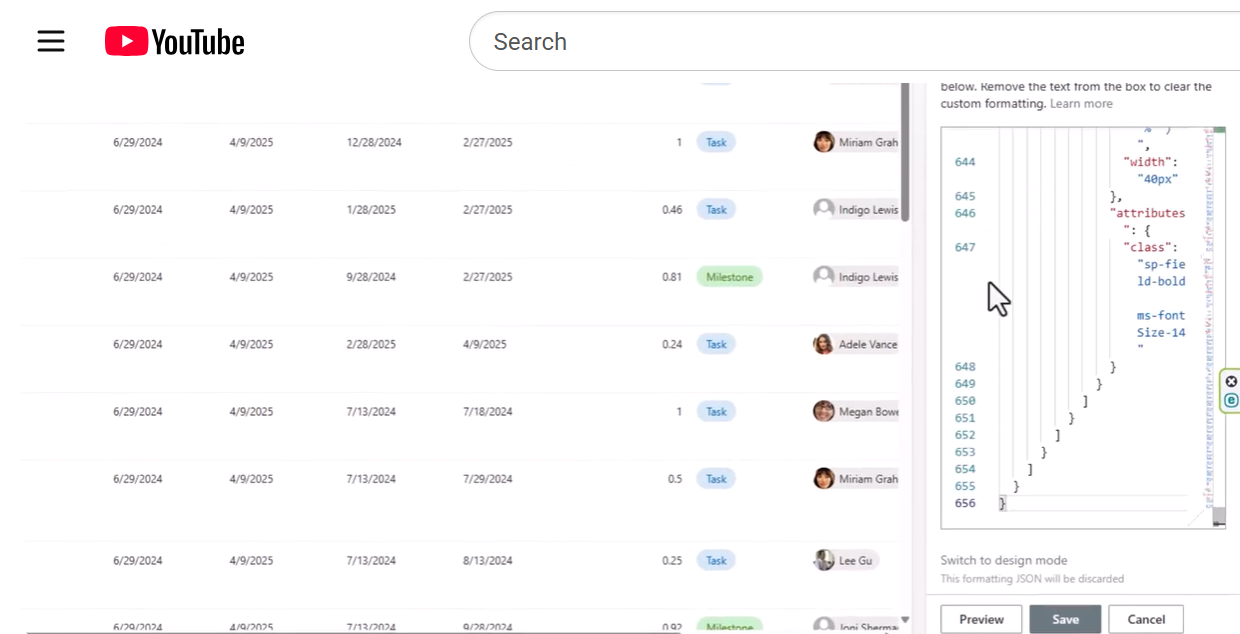
Task: Click Lee Gu's profile avatar
Action: [823, 560]
